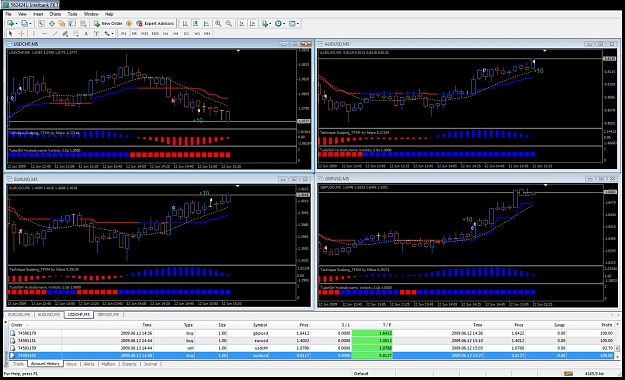Click the New Order button

[108, 24]
